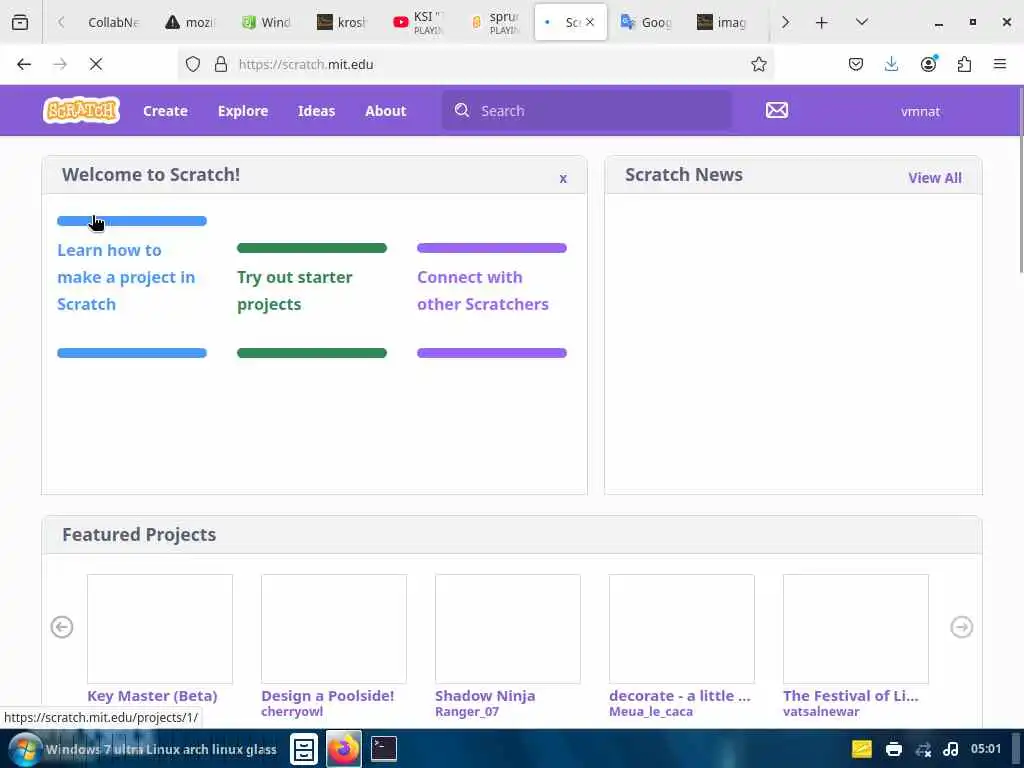Image resolution: width=1024 pixels, height=768 pixels.
Task: Open the cherryowl author link
Action: click(x=292, y=711)
